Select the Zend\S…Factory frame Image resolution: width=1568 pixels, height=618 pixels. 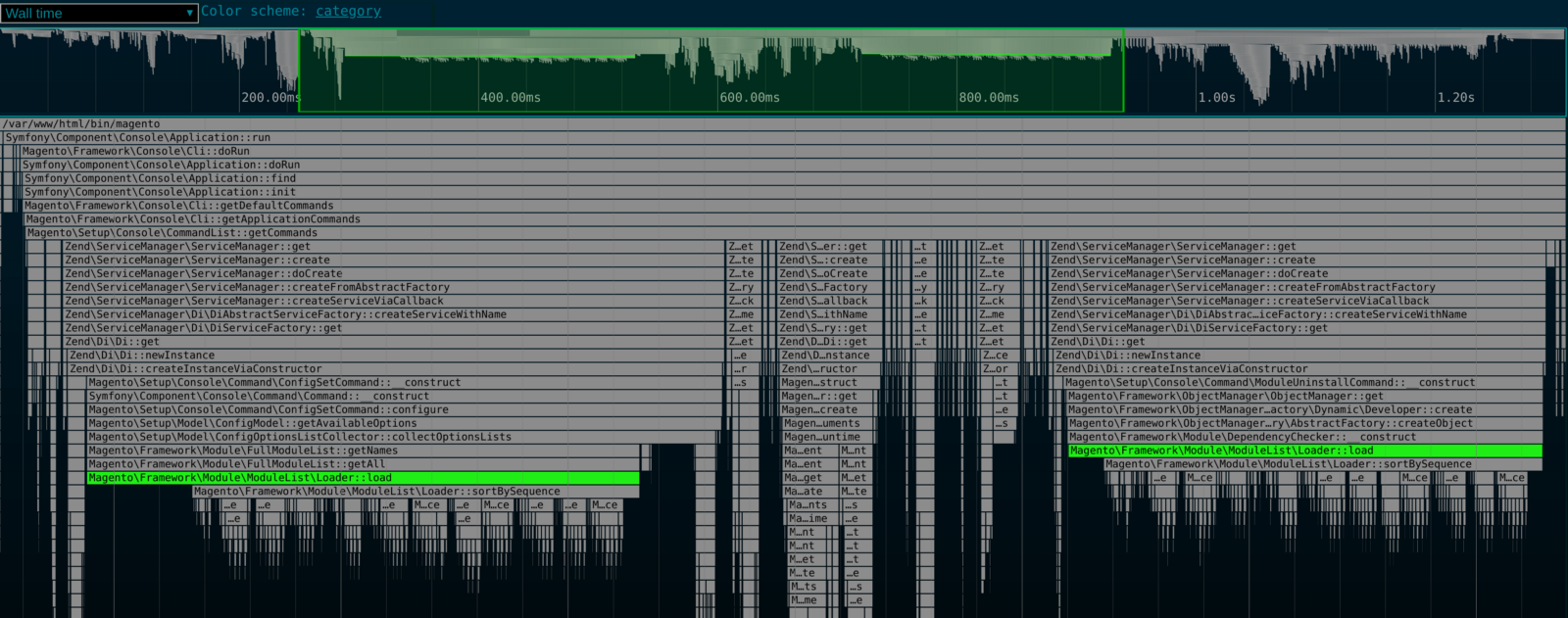830,288
